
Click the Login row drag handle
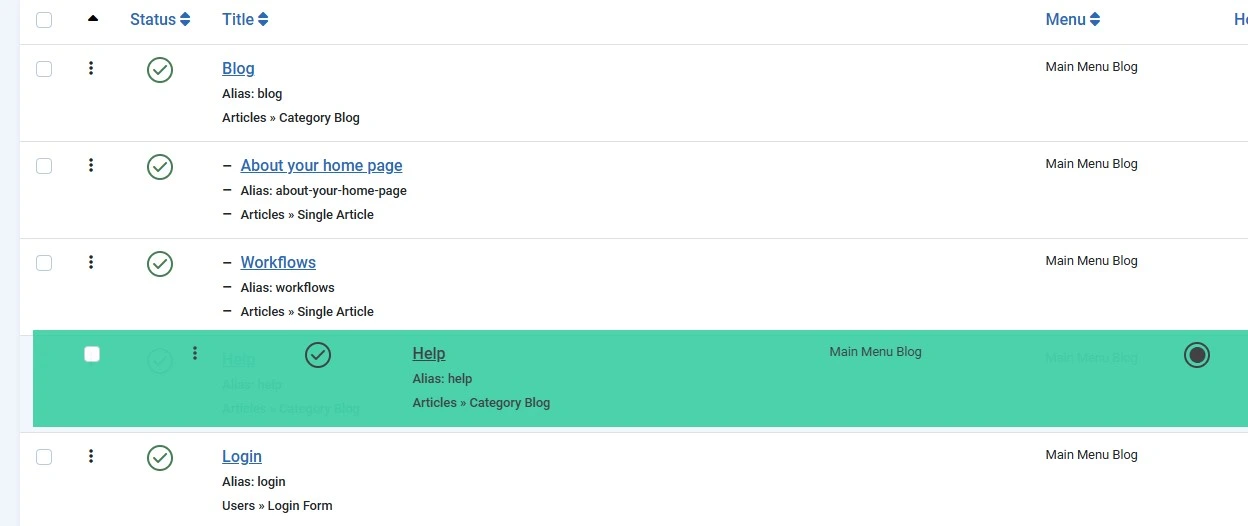91,456
